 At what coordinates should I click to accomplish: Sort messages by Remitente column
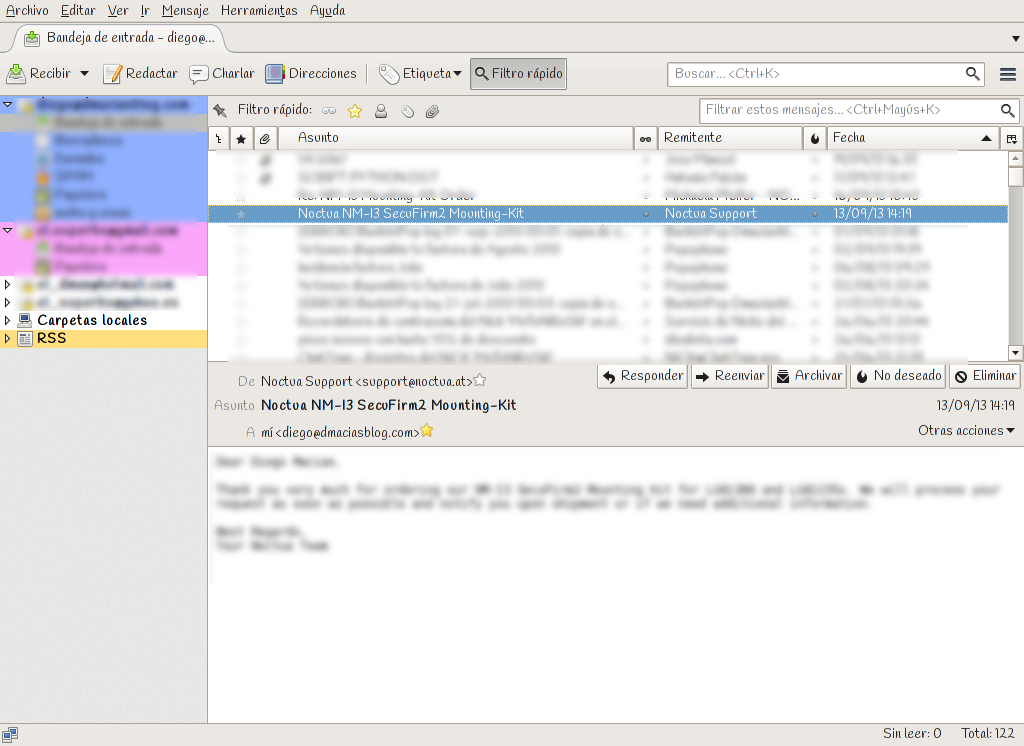(729, 138)
